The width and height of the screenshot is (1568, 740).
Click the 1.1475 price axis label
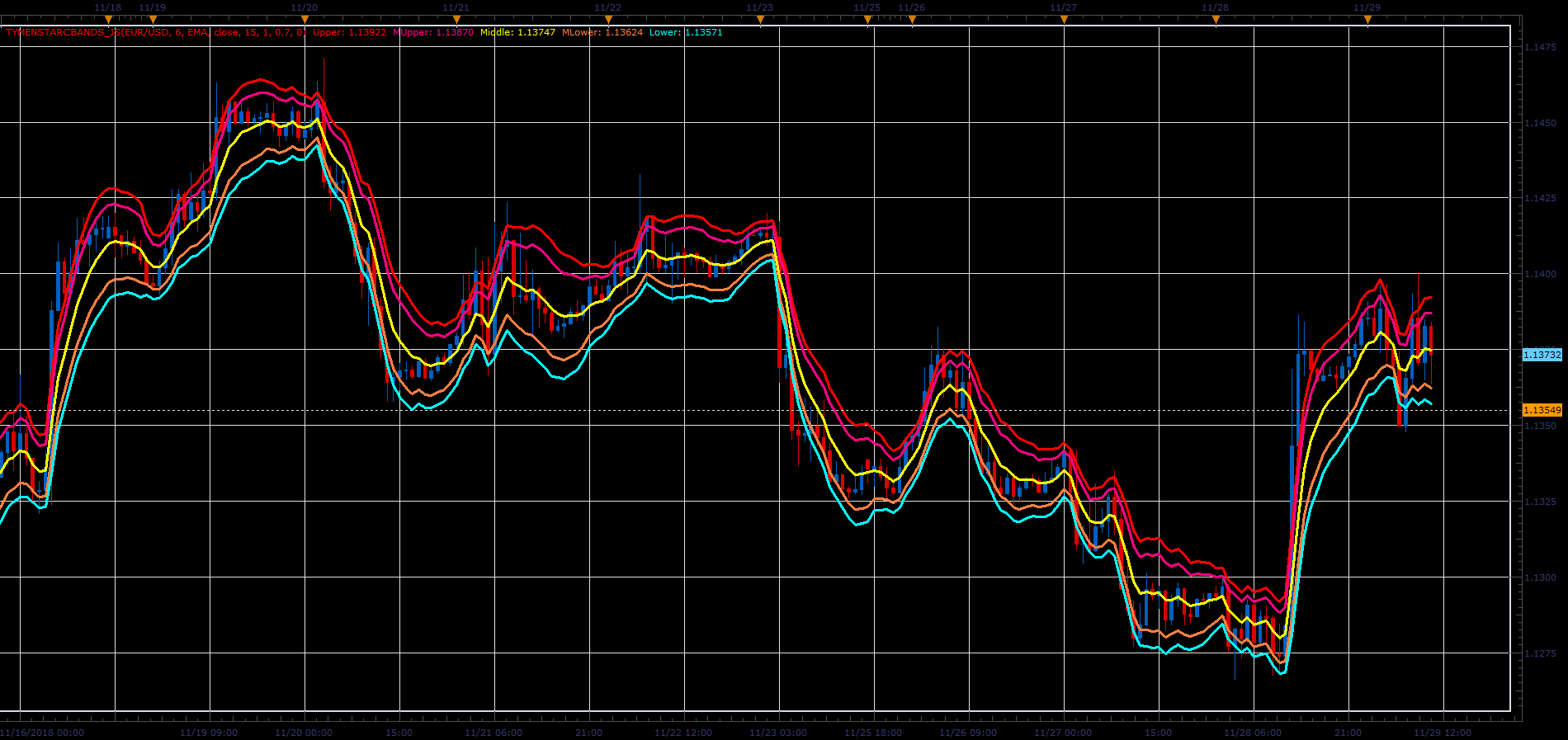1540,48
